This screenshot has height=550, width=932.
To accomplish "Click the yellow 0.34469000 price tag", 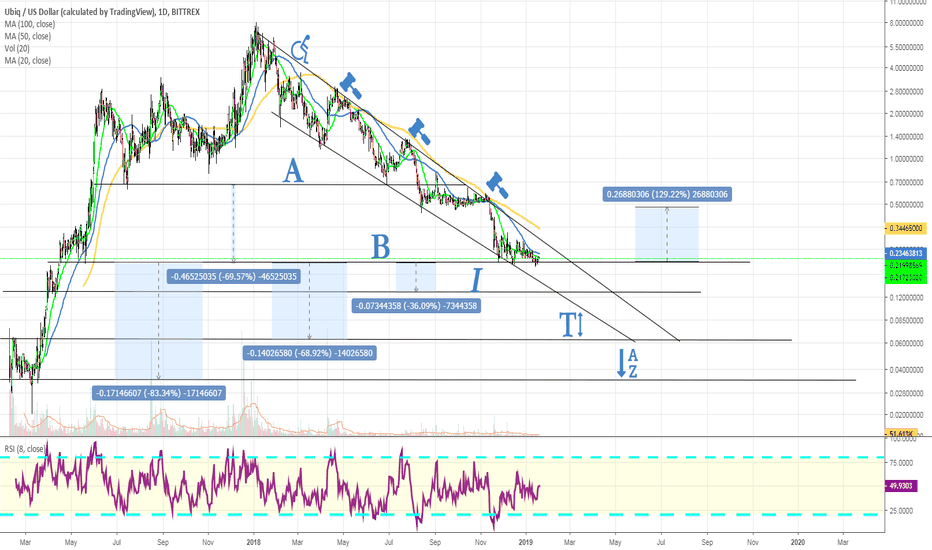I will 906,228.
